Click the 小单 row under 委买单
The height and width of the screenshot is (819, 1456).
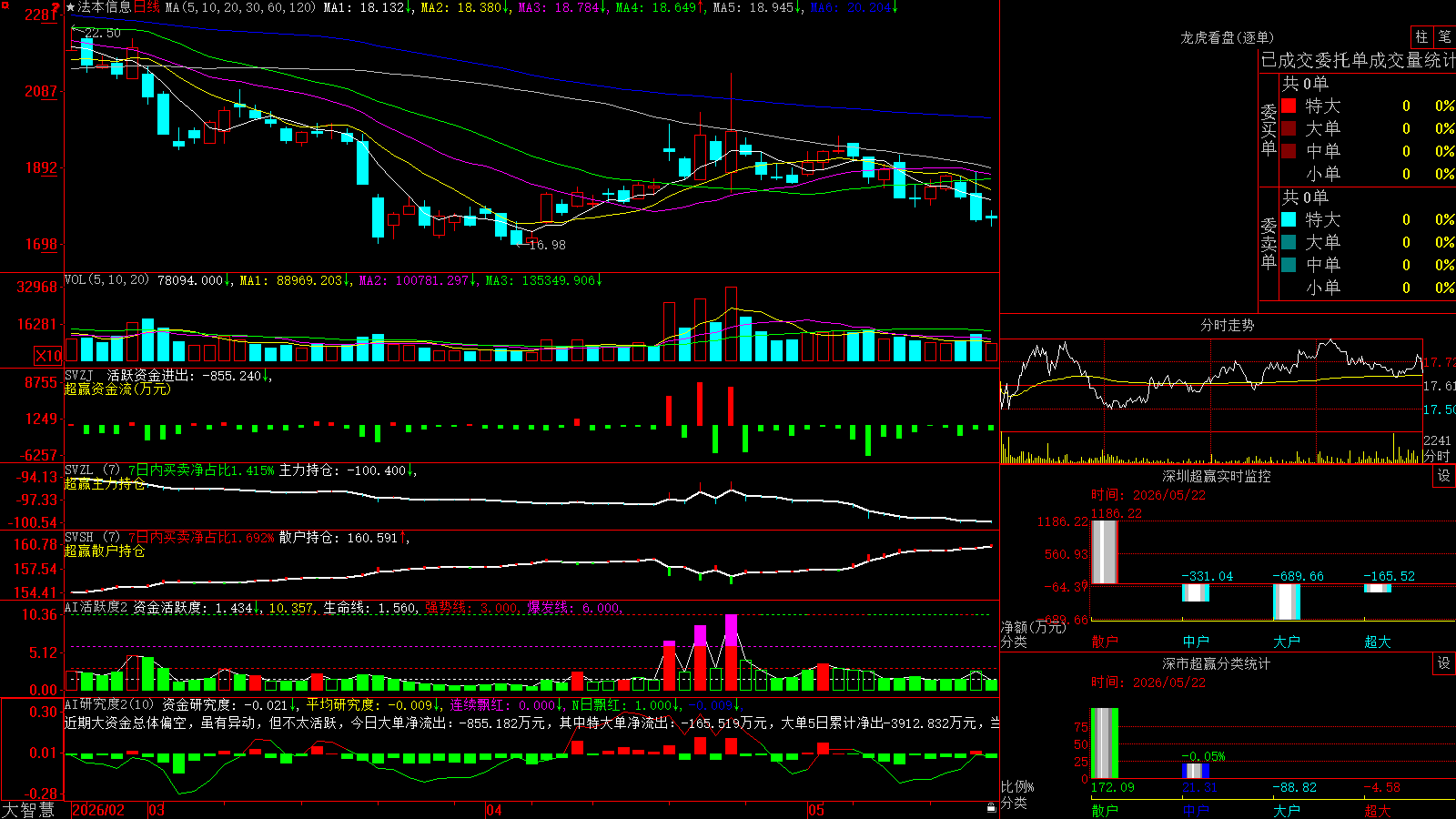1368,174
